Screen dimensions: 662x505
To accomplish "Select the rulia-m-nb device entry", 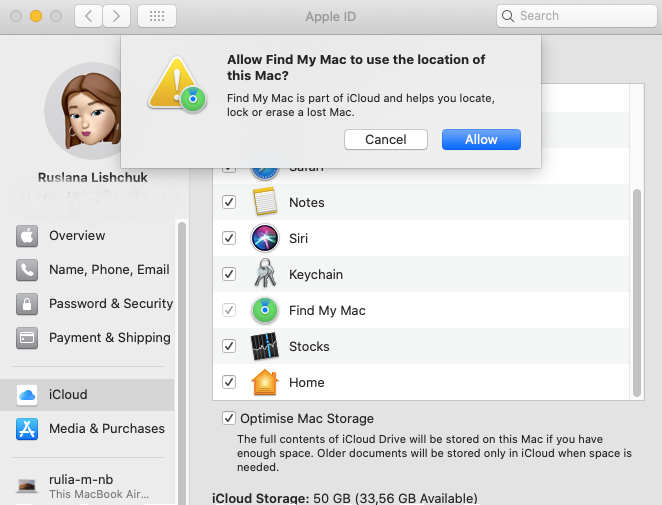I will (89, 486).
